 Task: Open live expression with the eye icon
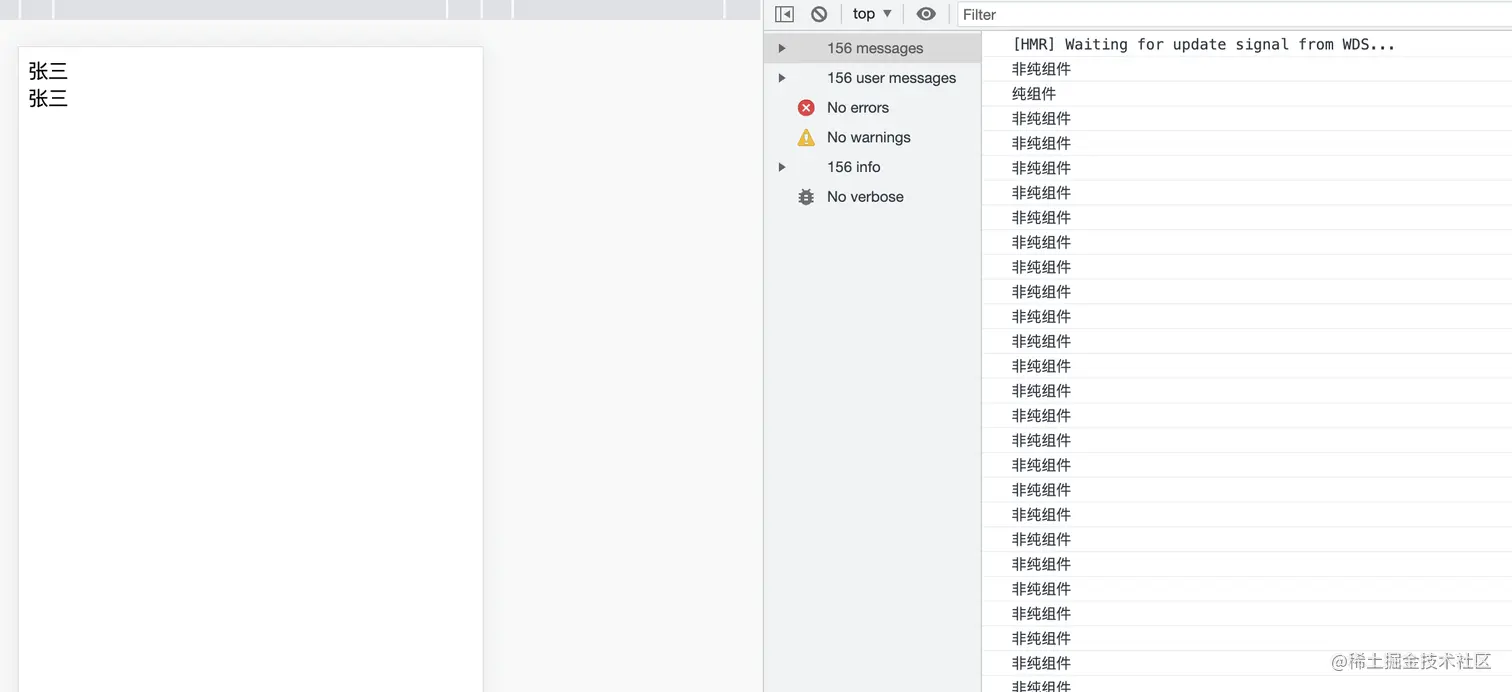(926, 14)
